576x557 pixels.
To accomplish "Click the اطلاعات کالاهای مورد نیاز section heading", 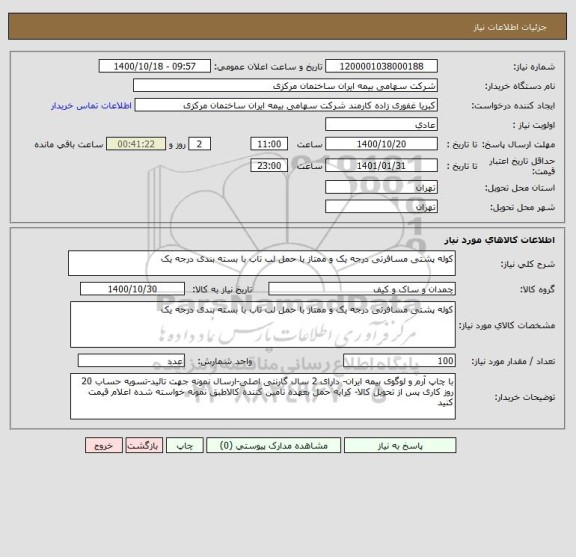I will point(500,240).
